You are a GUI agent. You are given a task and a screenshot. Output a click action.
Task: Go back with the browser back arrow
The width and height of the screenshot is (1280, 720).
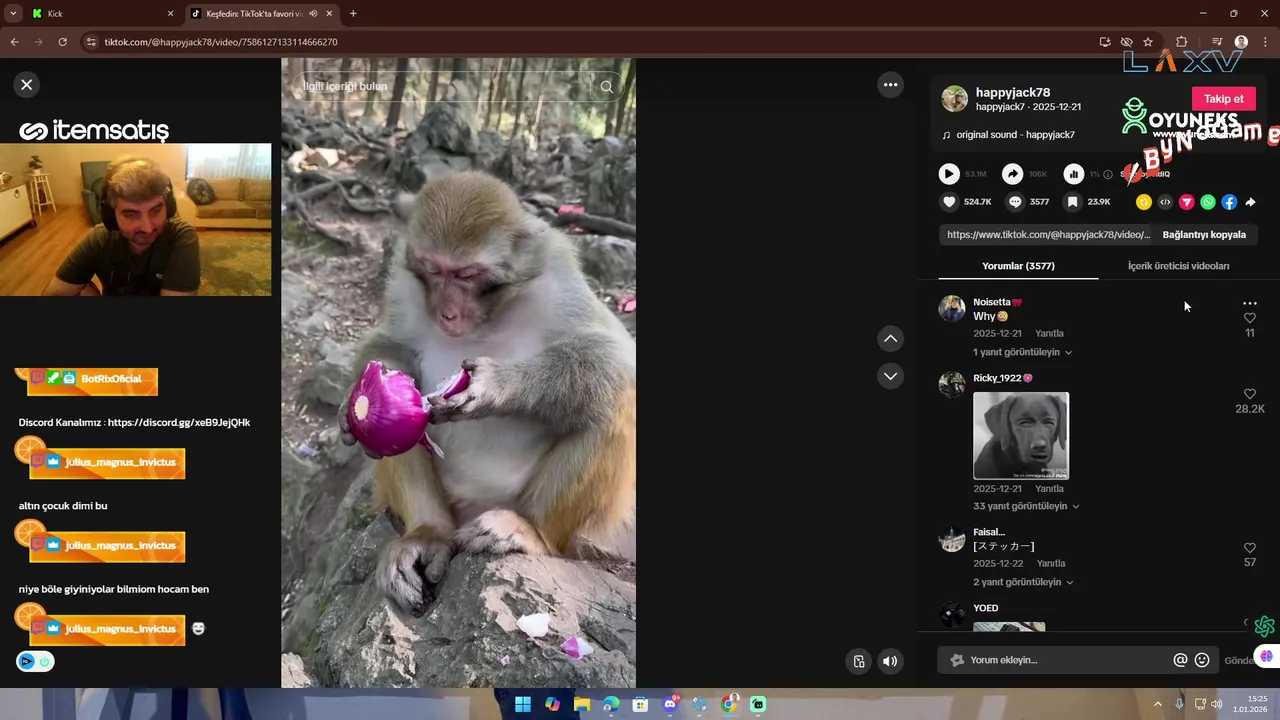click(14, 42)
